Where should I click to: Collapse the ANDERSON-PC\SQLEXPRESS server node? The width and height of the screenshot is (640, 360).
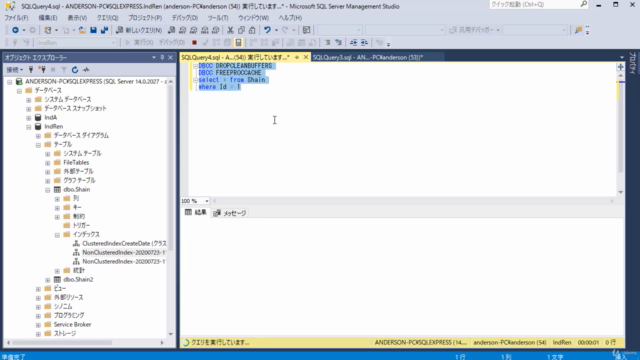pos(9,82)
